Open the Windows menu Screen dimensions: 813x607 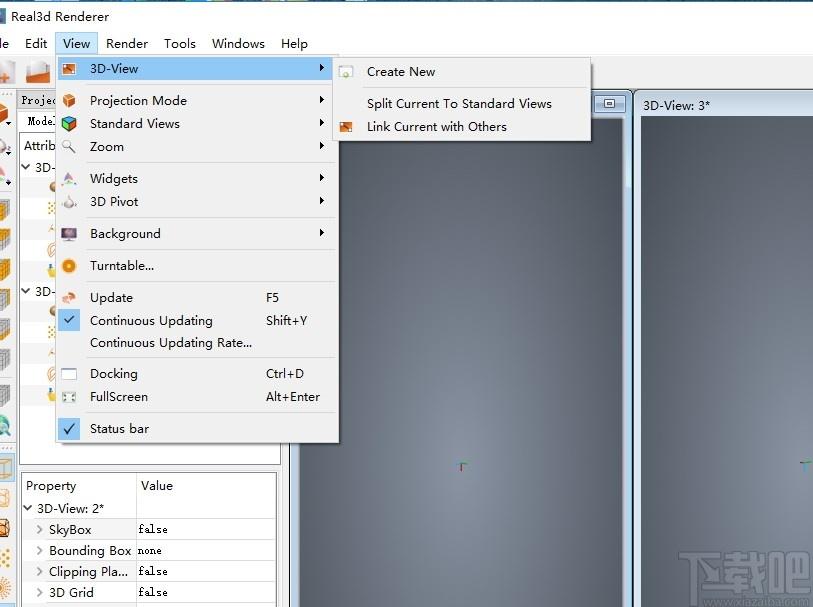point(238,44)
